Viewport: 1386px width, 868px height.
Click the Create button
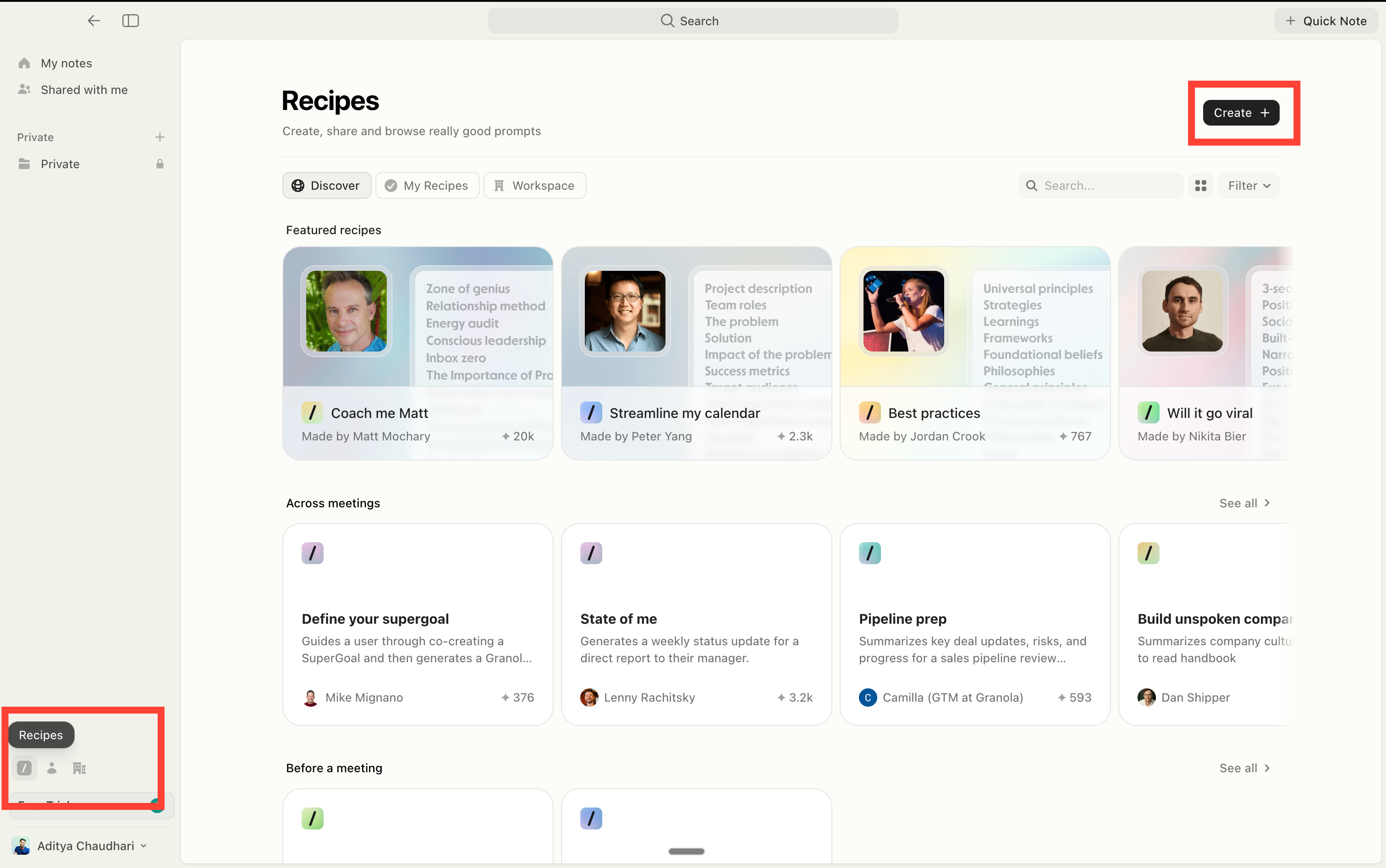[x=1241, y=113]
